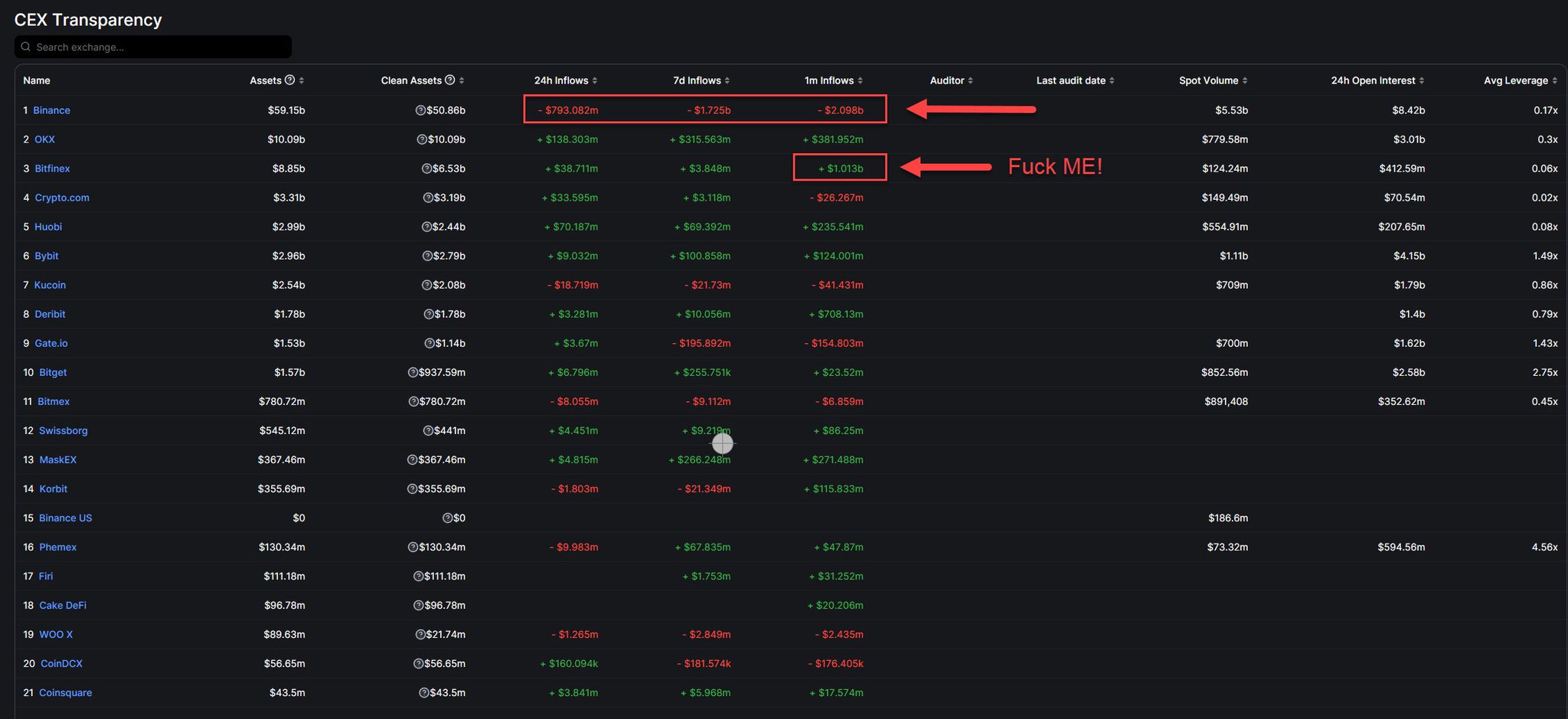The height and width of the screenshot is (719, 1568).
Task: Click the info icon beside Swissborg clean assets $441m
Action: (428, 430)
